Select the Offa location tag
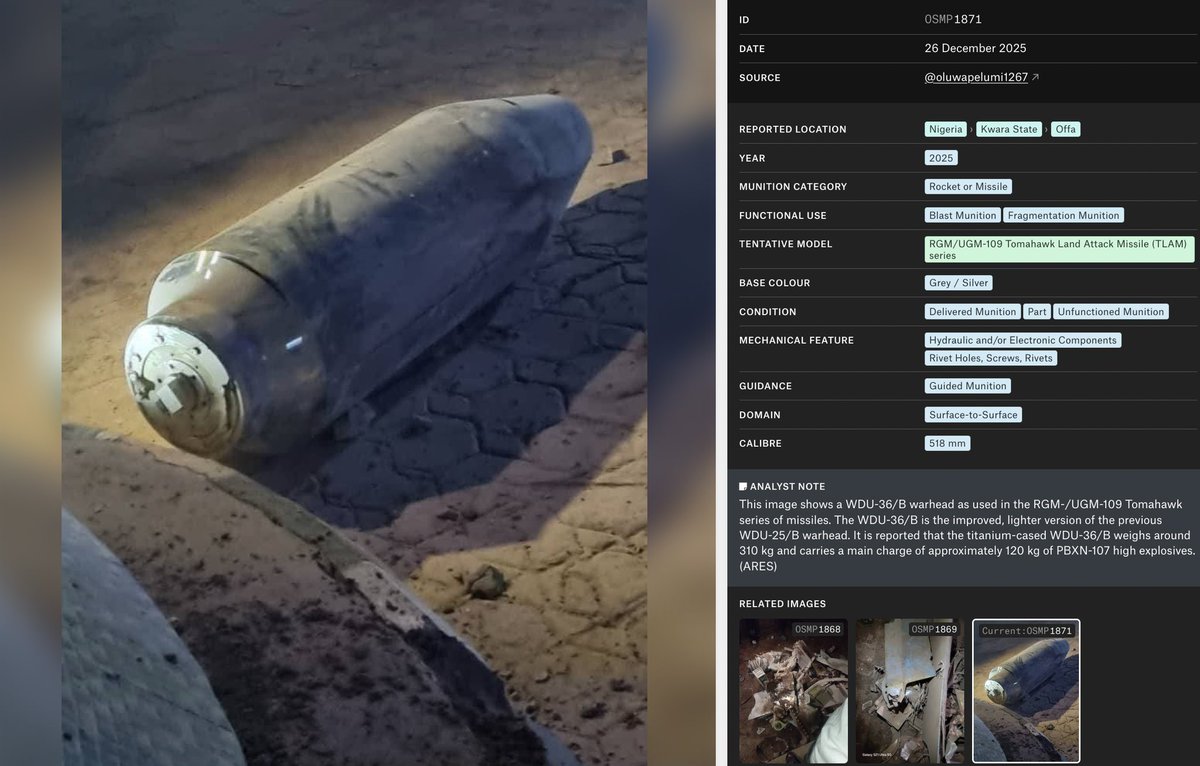Viewport: 1200px width, 766px height. pyautogui.click(x=1065, y=128)
